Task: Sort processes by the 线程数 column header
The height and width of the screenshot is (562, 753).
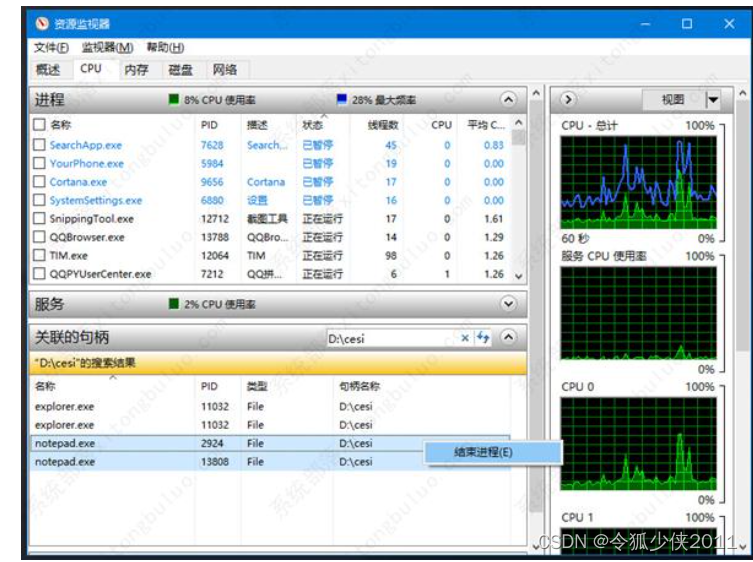Action: coord(383,125)
